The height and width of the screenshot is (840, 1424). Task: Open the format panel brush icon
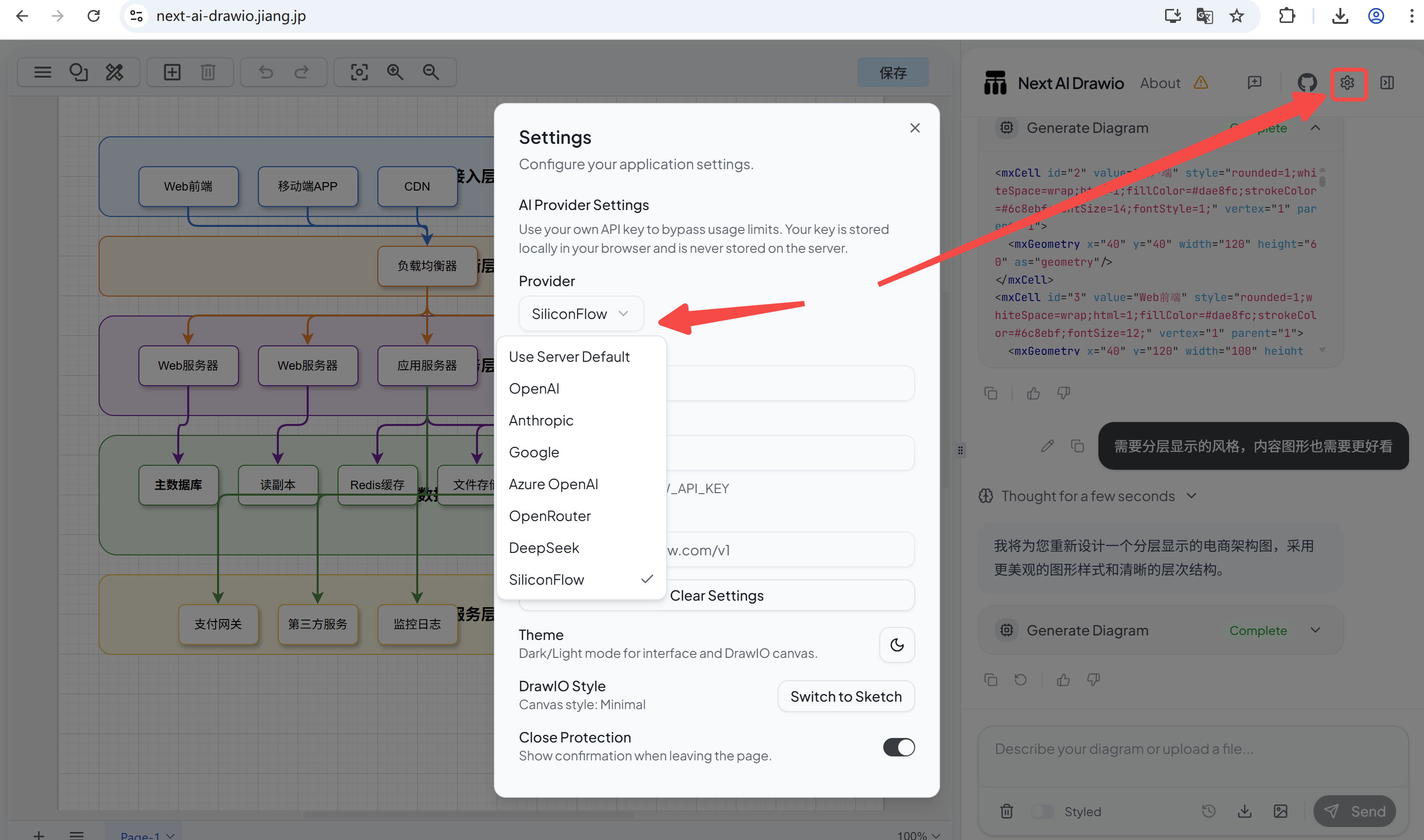[x=115, y=72]
